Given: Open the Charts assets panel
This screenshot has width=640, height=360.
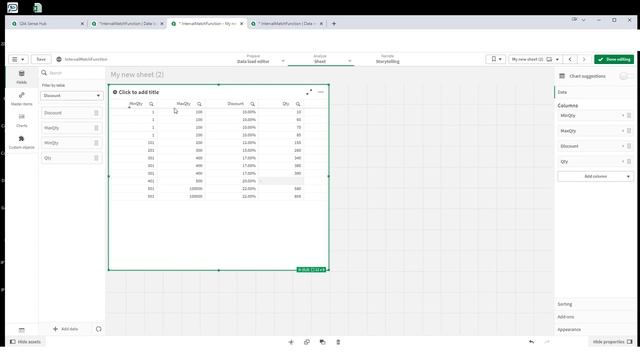Looking at the screenshot, I should [x=22, y=120].
